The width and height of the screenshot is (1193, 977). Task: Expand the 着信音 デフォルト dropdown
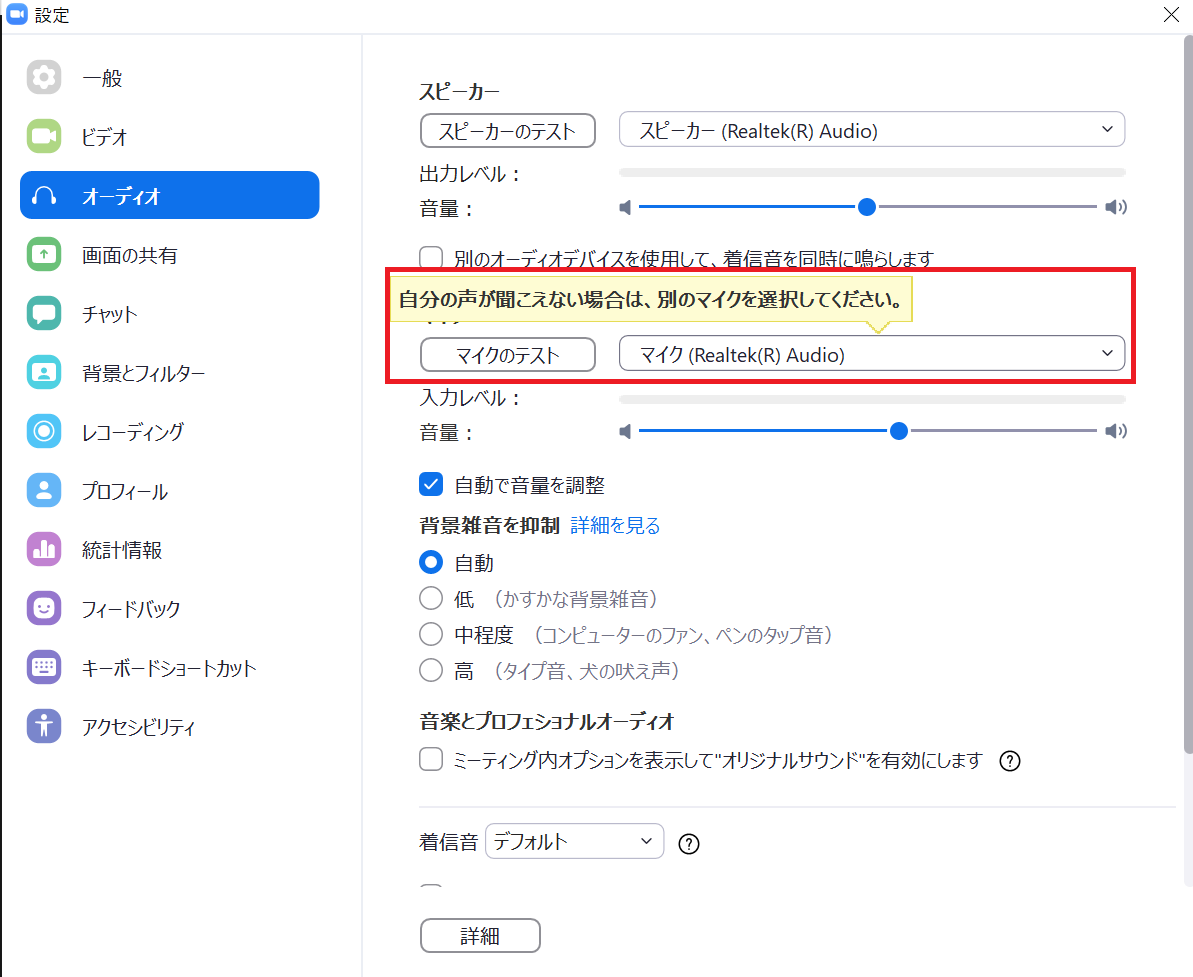[574, 842]
